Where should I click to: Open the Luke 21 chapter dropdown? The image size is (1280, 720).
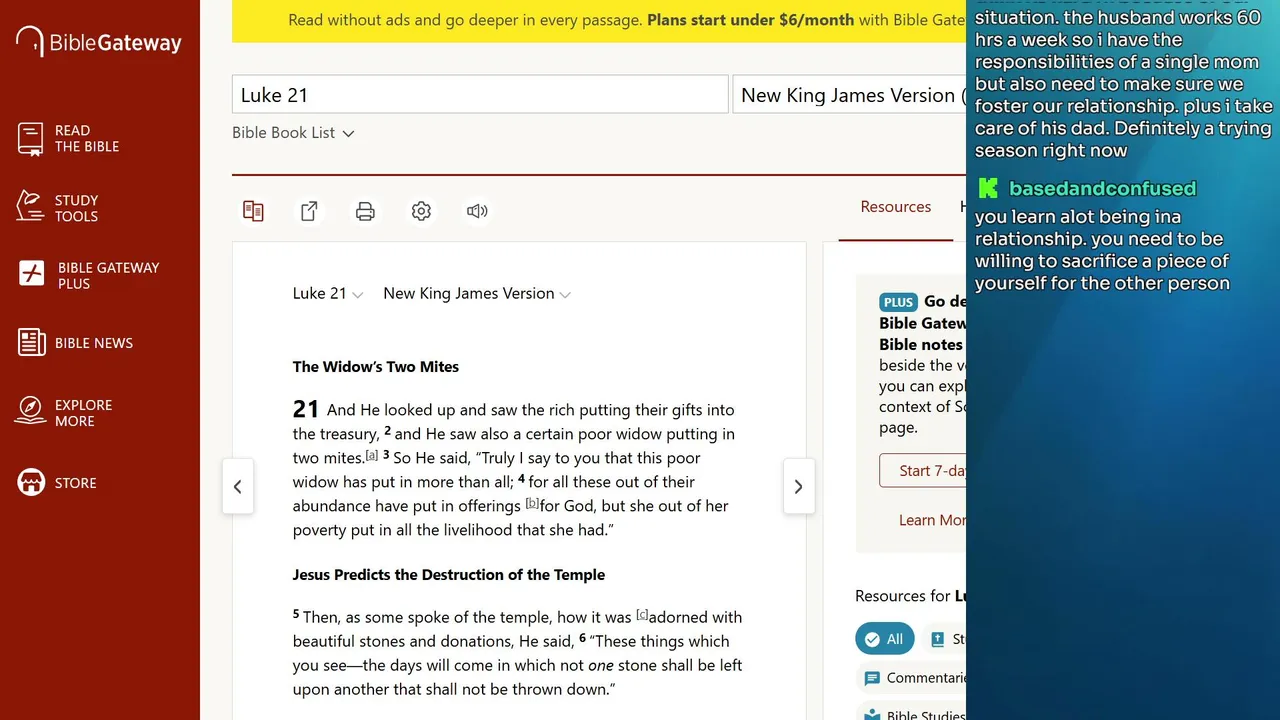(x=328, y=294)
